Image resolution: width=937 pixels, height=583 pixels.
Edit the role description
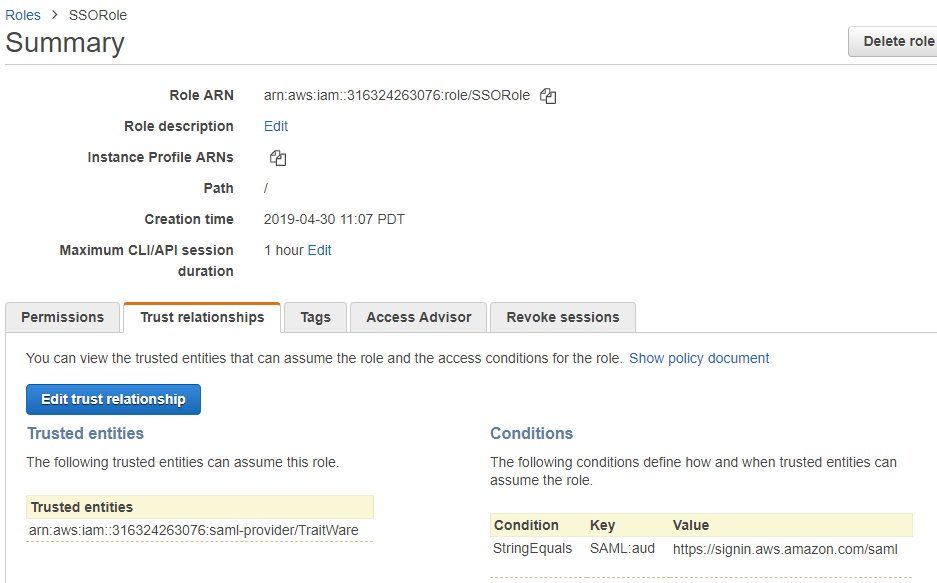(276, 126)
